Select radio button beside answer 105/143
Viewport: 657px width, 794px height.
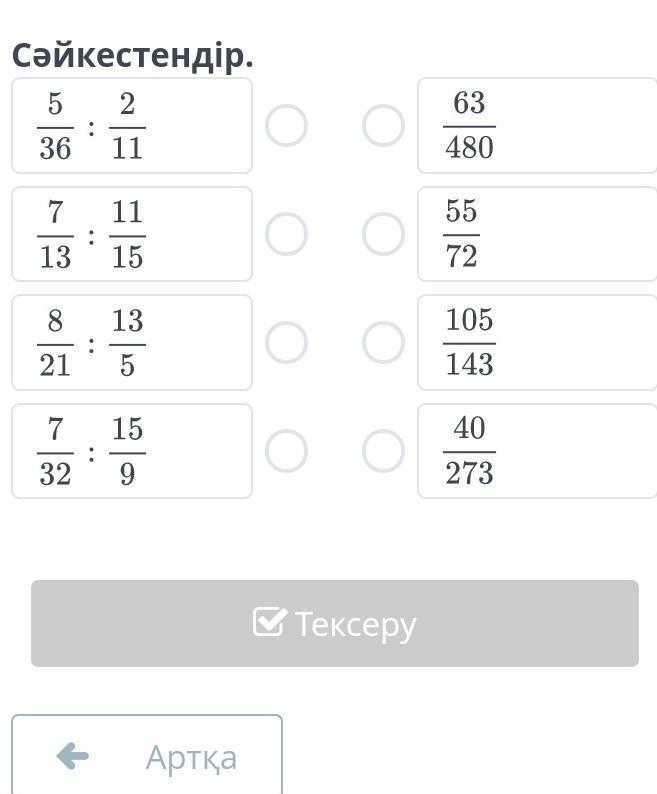383,342
